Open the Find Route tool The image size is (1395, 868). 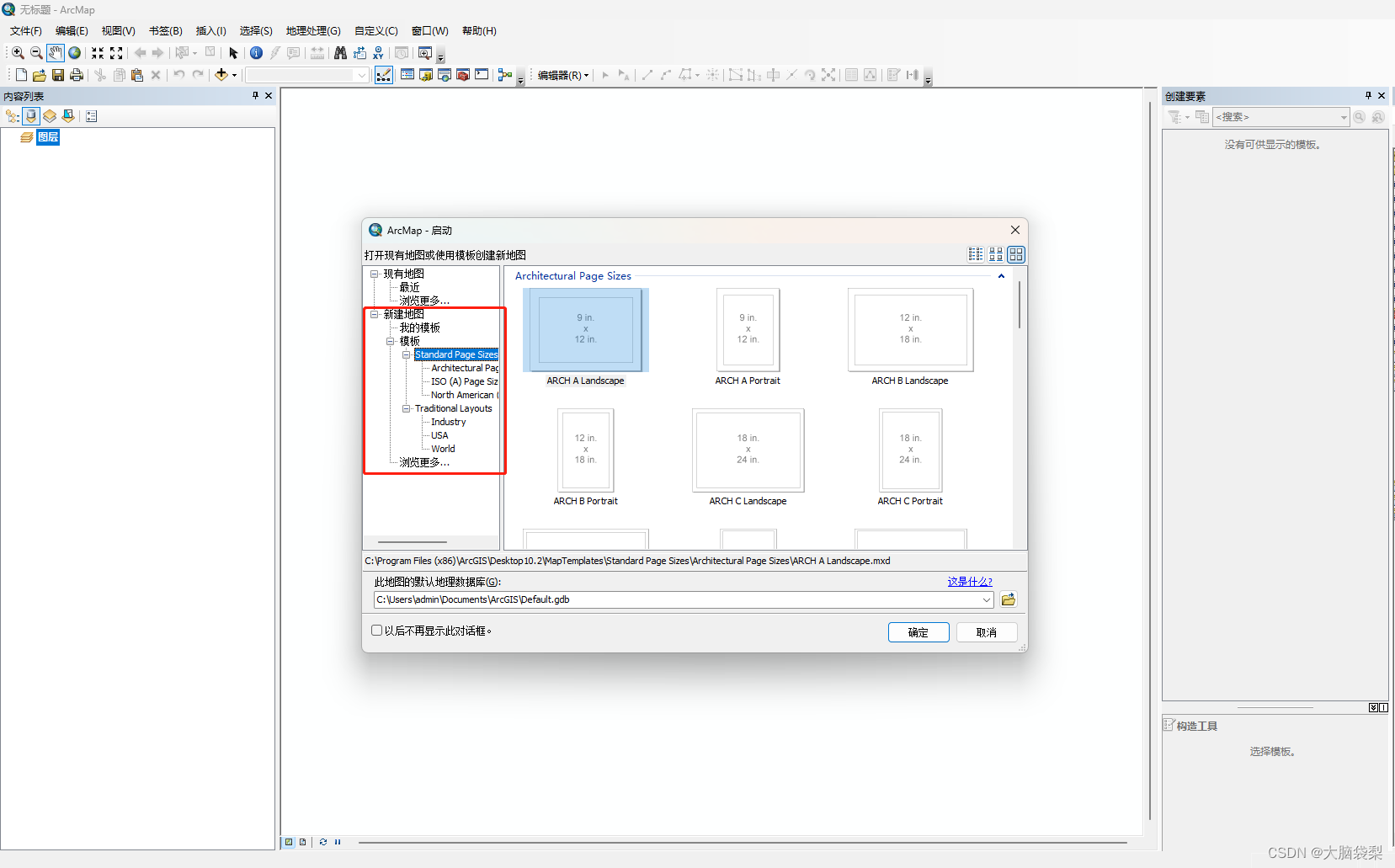click(x=359, y=53)
